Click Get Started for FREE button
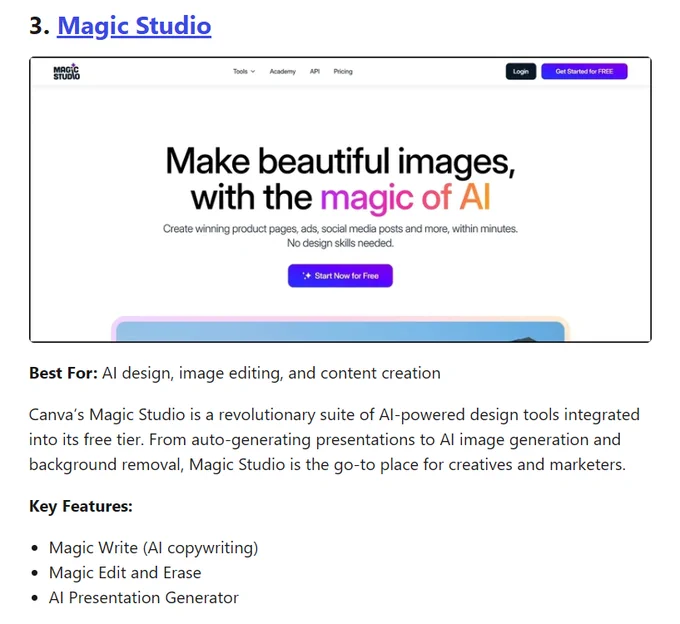680x624 pixels. (x=584, y=72)
